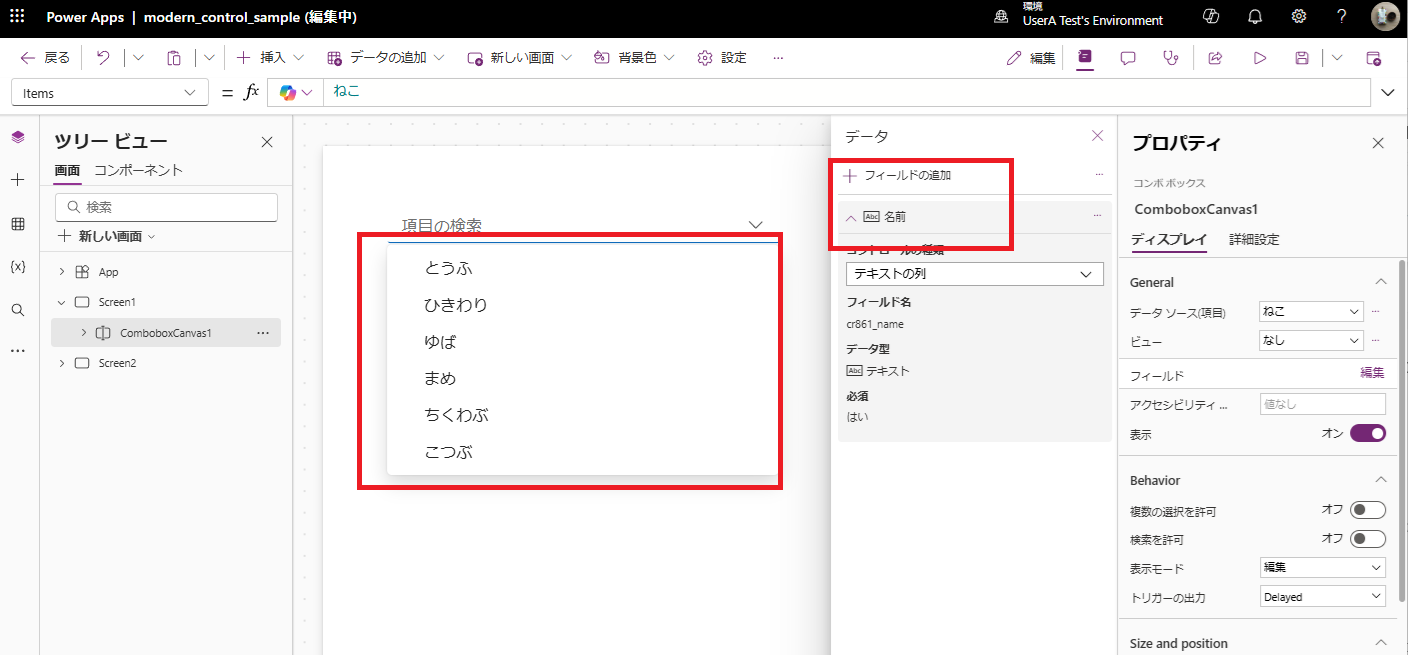
Task: Click the save disk icon
Action: click(1302, 58)
